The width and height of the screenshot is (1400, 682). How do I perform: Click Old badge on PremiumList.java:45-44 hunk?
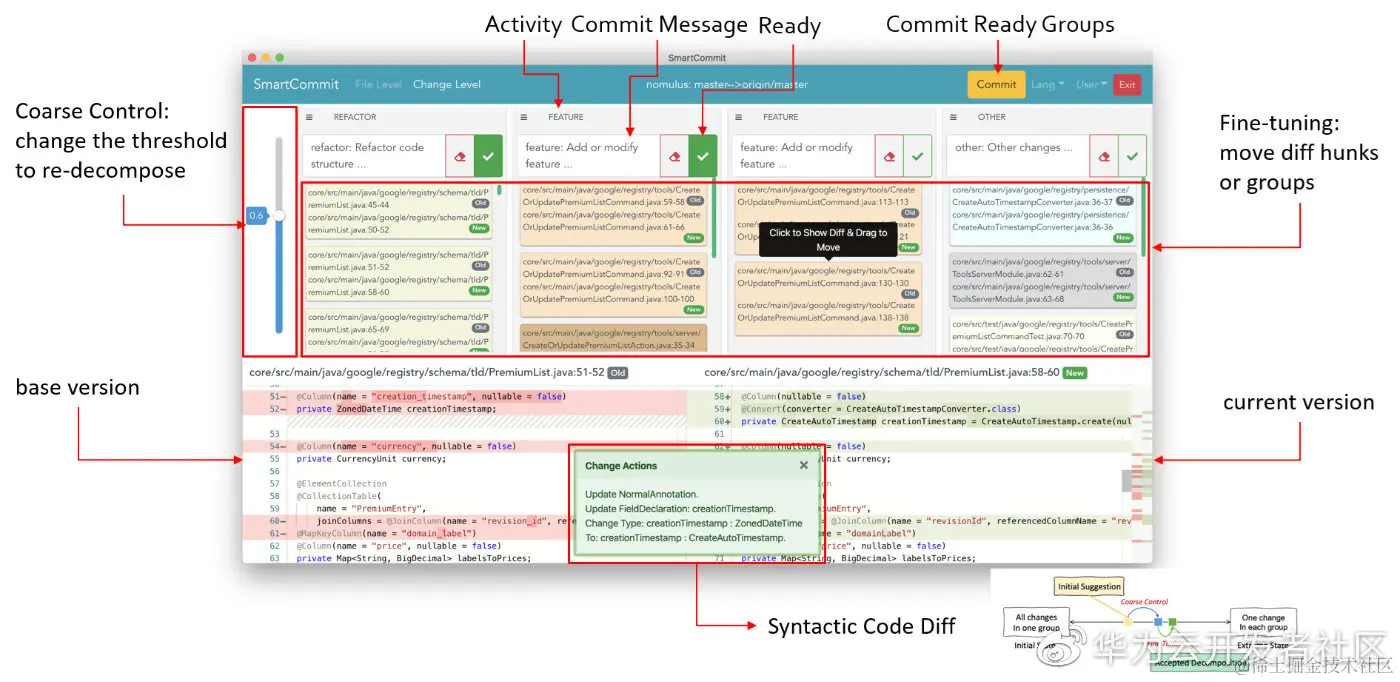point(480,203)
